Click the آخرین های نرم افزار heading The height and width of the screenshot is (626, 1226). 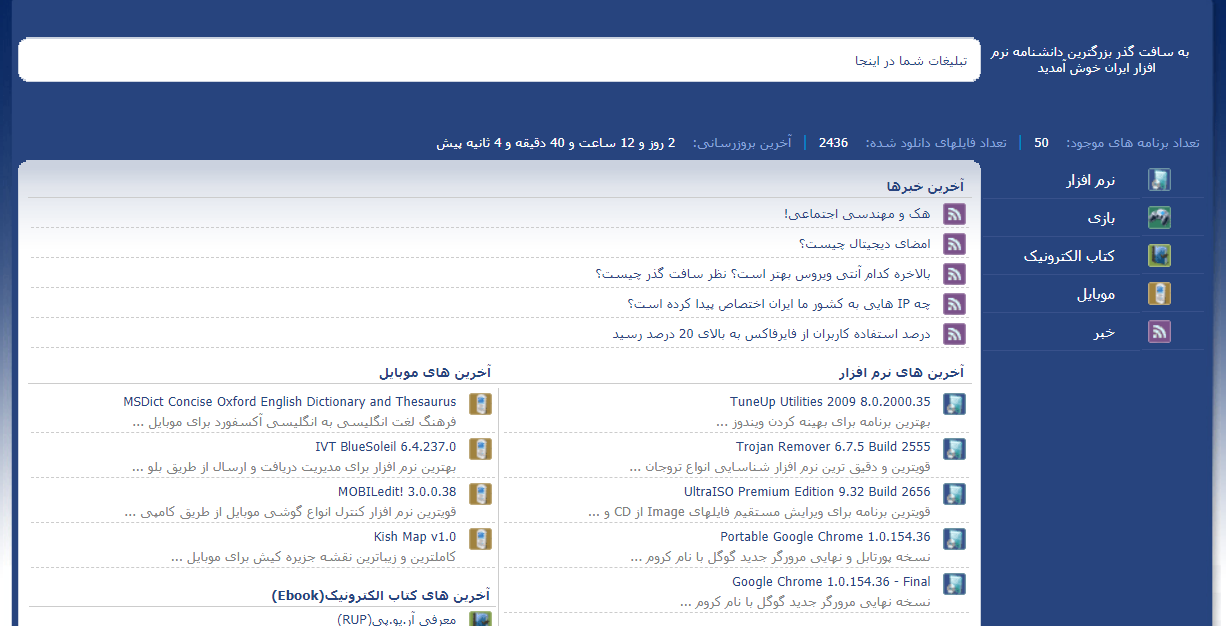pyautogui.click(x=901, y=372)
